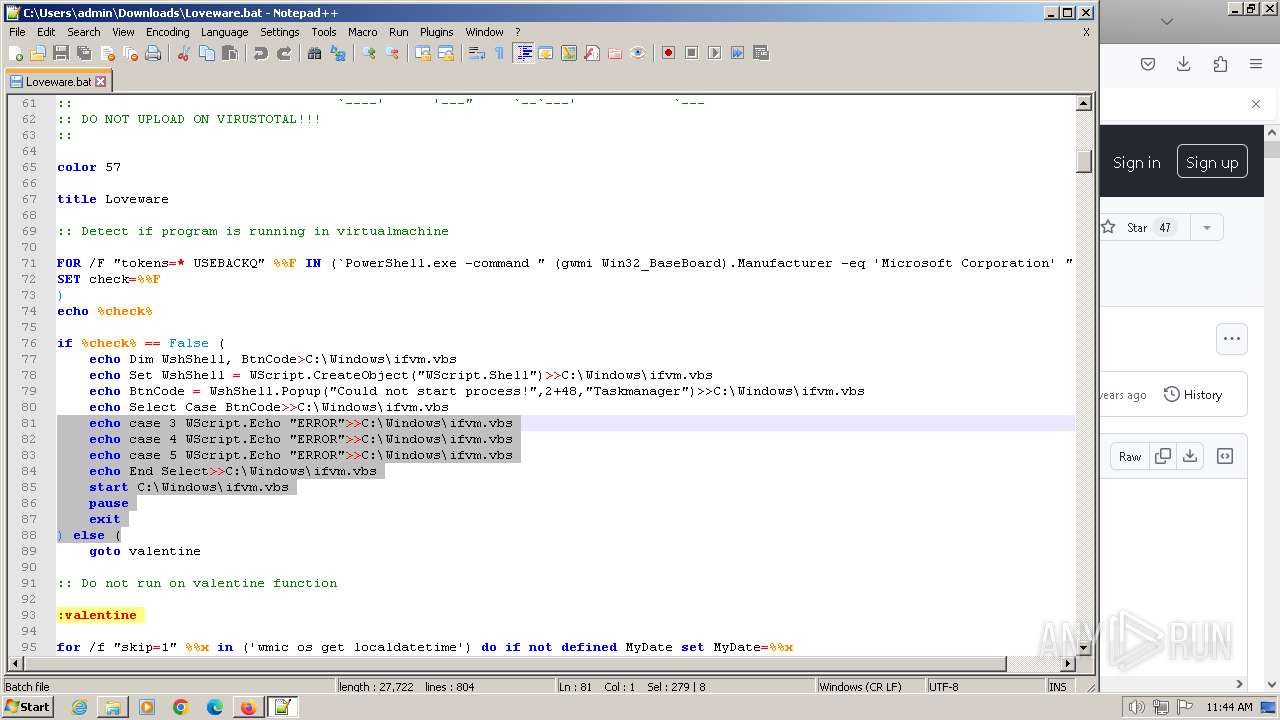1280x720 pixels.
Task: Click the Notepad++ vertical scrollbar thumb
Action: tap(1083, 161)
